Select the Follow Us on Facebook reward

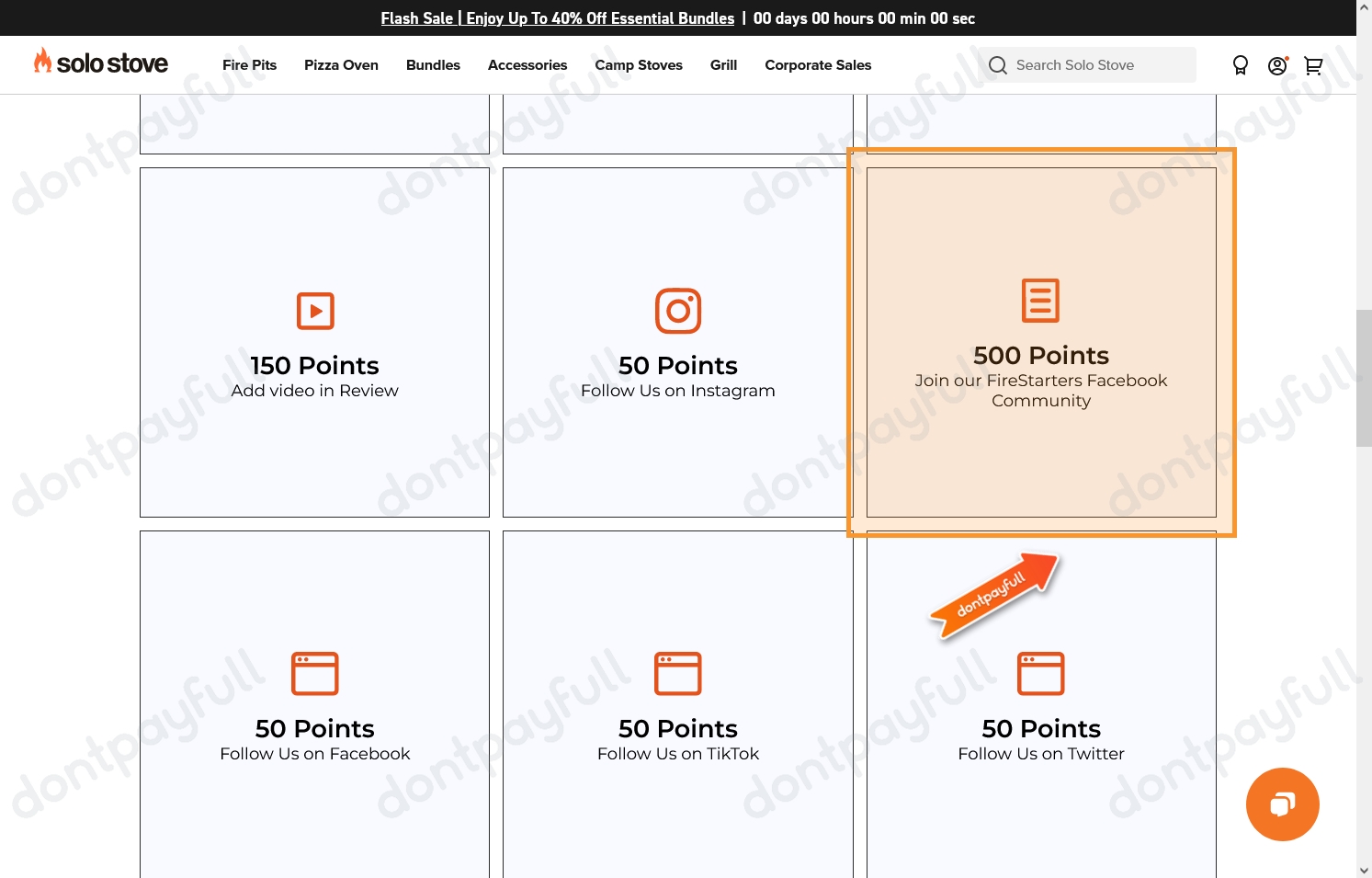pos(315,753)
